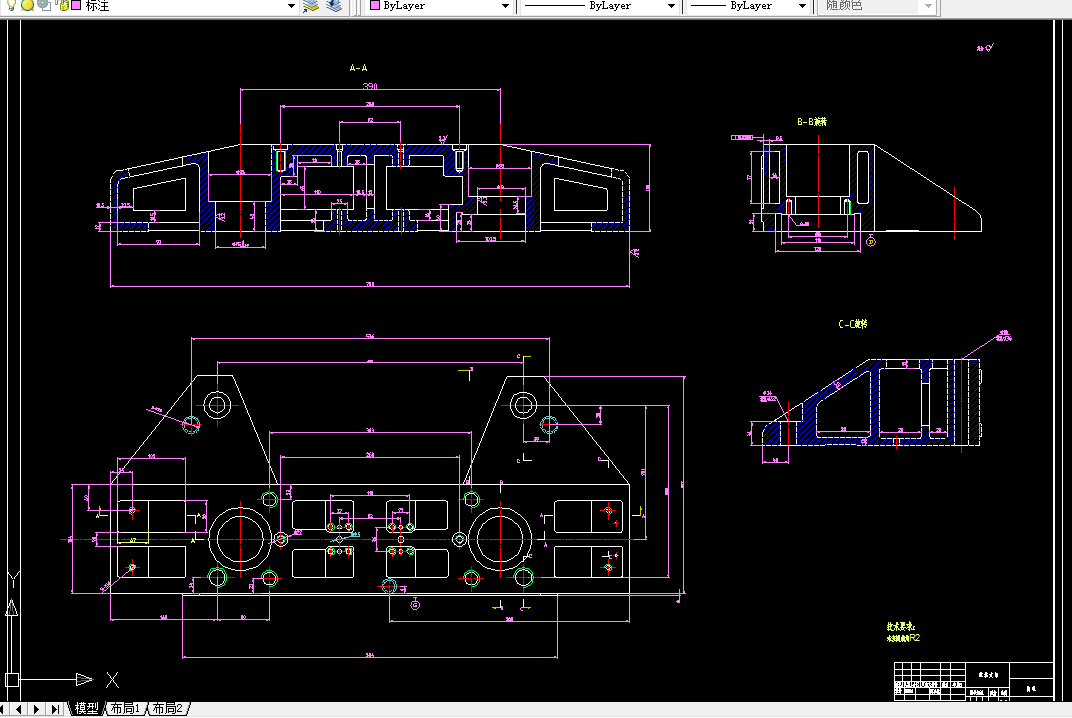Click the UCS origin square icon

pos(12,680)
